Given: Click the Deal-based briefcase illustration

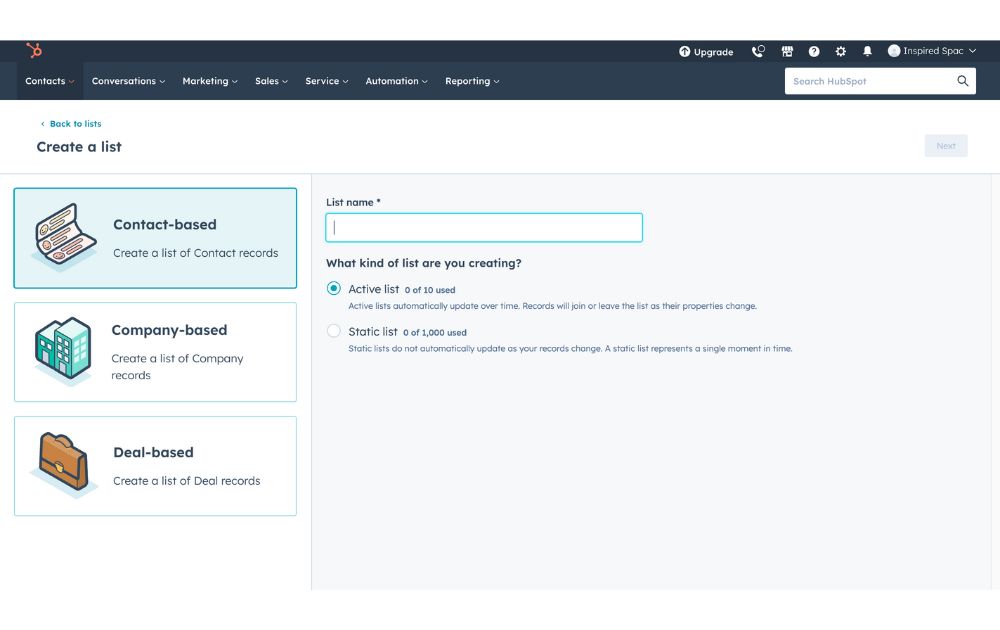Looking at the screenshot, I should point(62,464).
